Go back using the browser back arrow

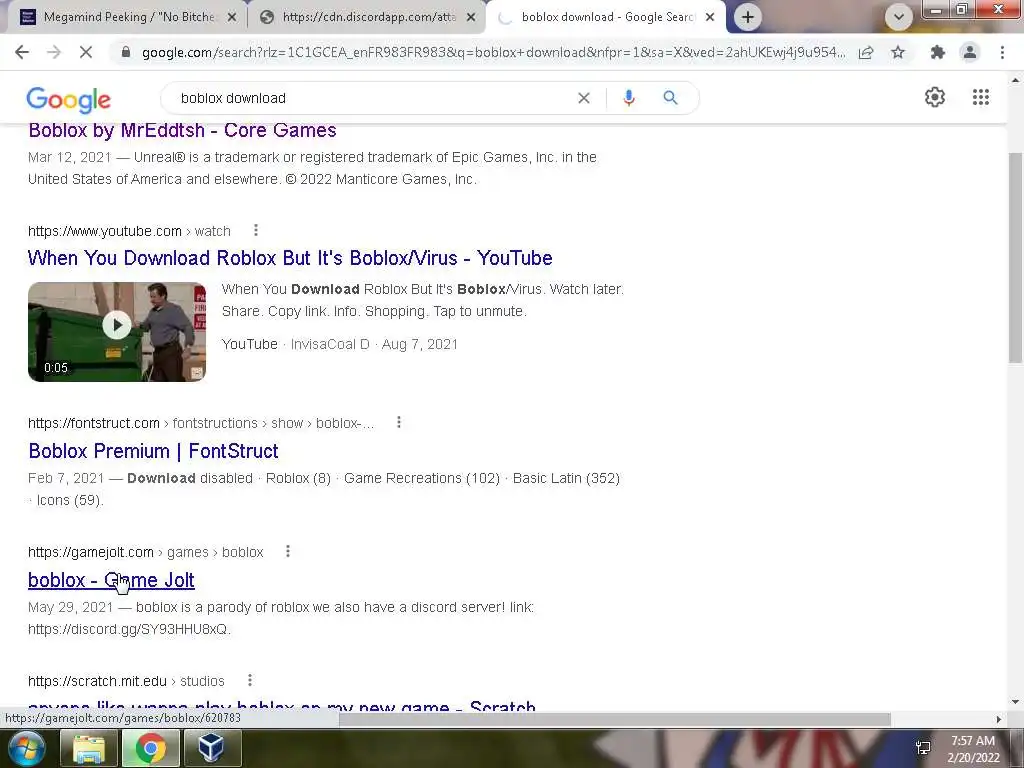pos(22,52)
